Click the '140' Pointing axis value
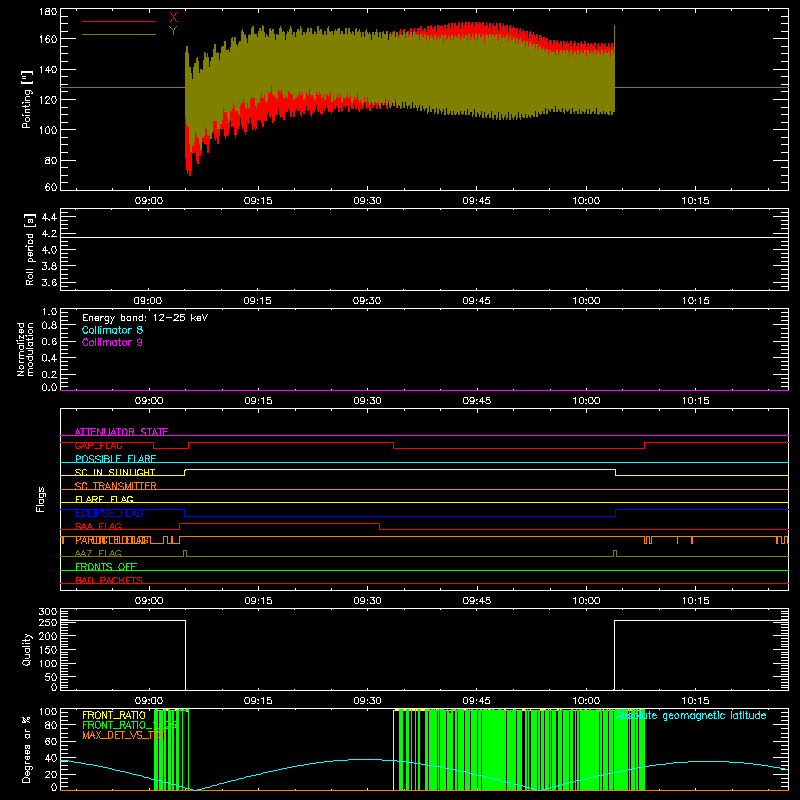The height and width of the screenshot is (800, 800). pyautogui.click(x=48, y=69)
